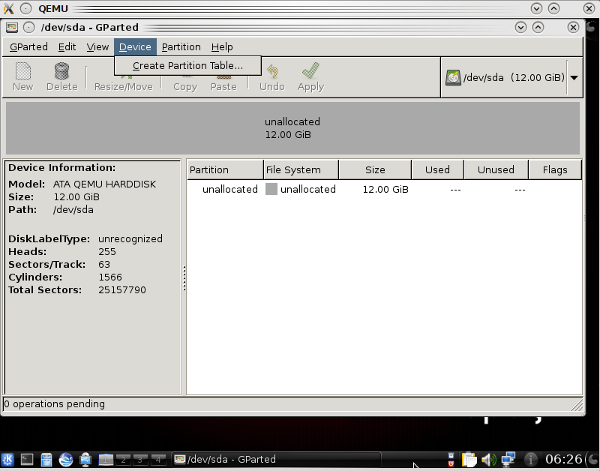
Task: Click the Partition column header
Action: click(x=225, y=169)
